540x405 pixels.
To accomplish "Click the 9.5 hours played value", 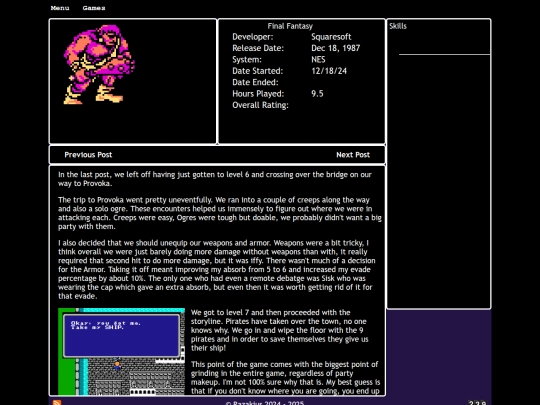I will coord(317,94).
